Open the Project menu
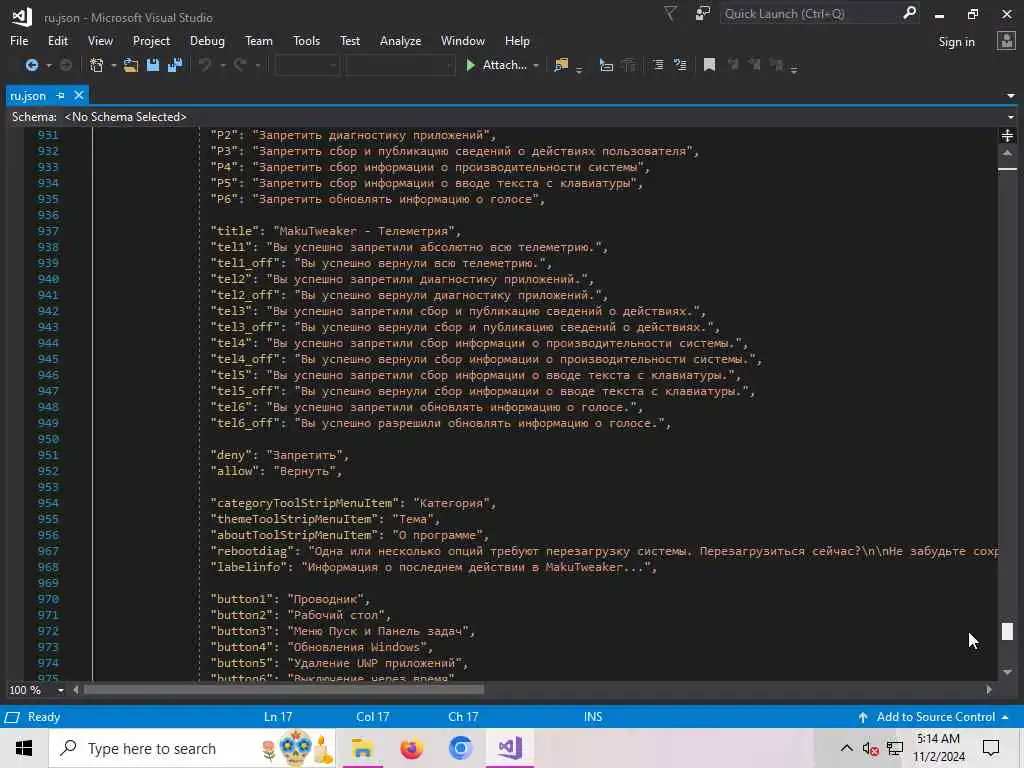This screenshot has width=1024, height=768. coord(151,40)
